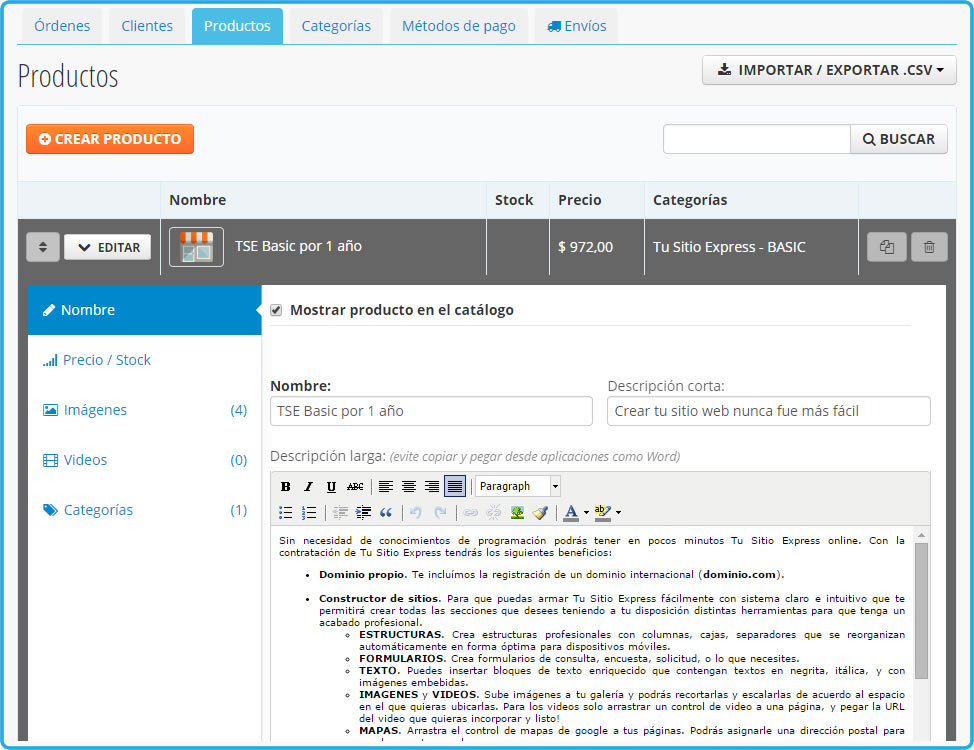This screenshot has width=974, height=750.
Task: Focus the Descripción corta input field
Action: (768, 411)
